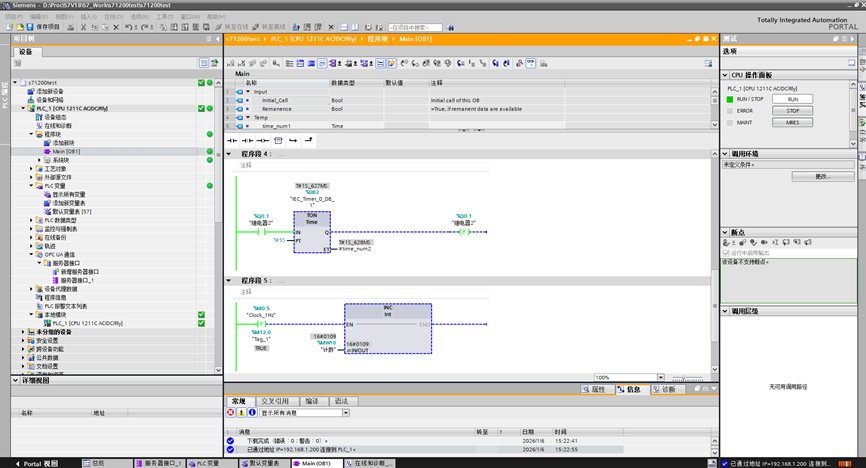Image resolution: width=866 pixels, height=468 pixels.
Task: Click the MRES button
Action: coord(793,123)
